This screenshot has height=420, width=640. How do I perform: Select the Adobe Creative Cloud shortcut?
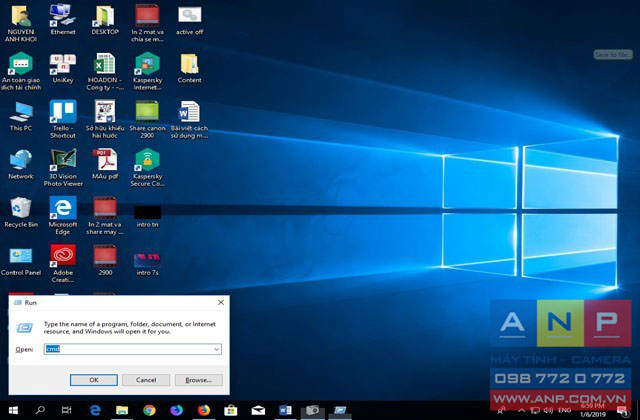coord(63,264)
